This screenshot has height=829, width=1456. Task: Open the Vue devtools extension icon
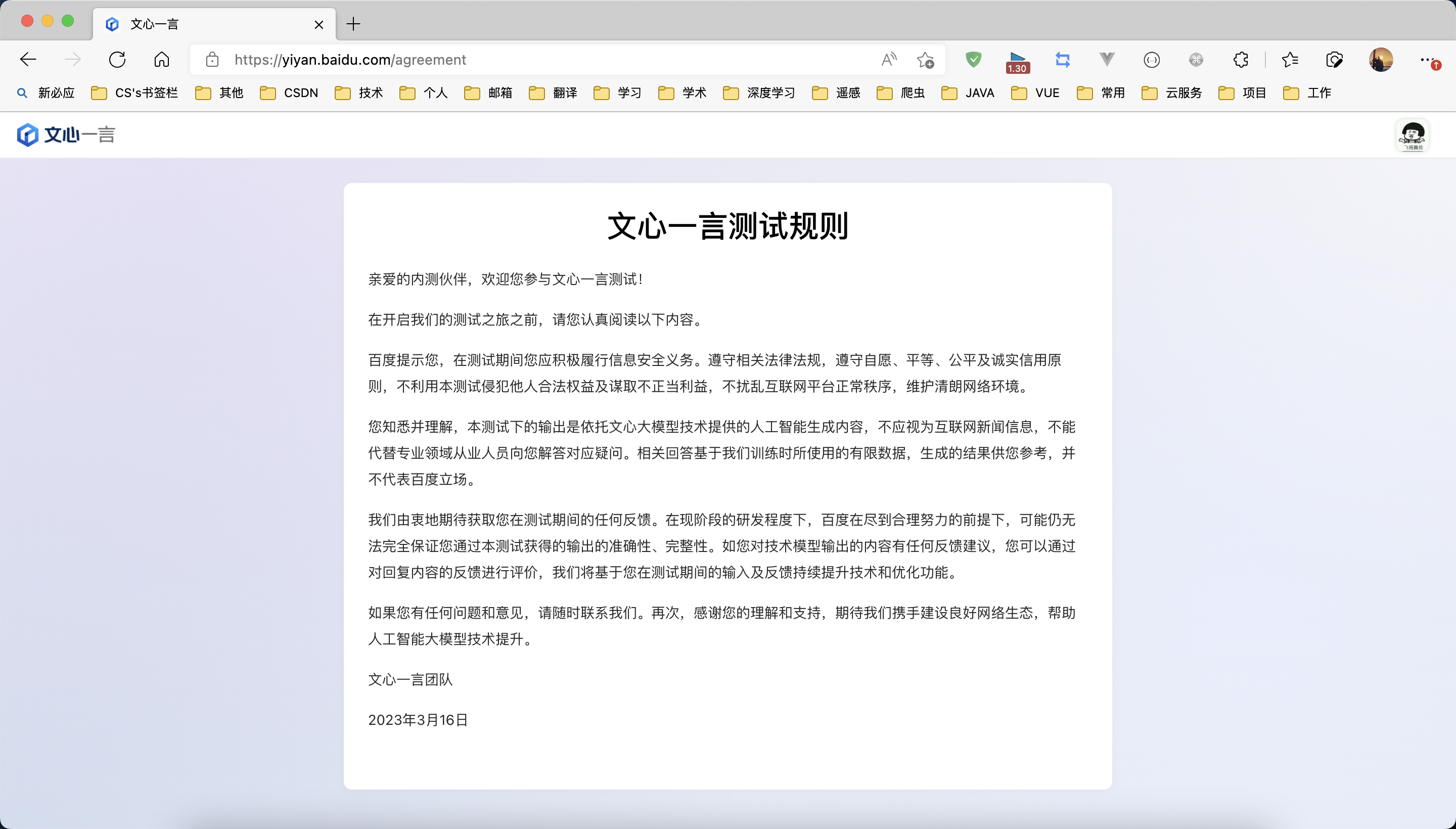1107,59
